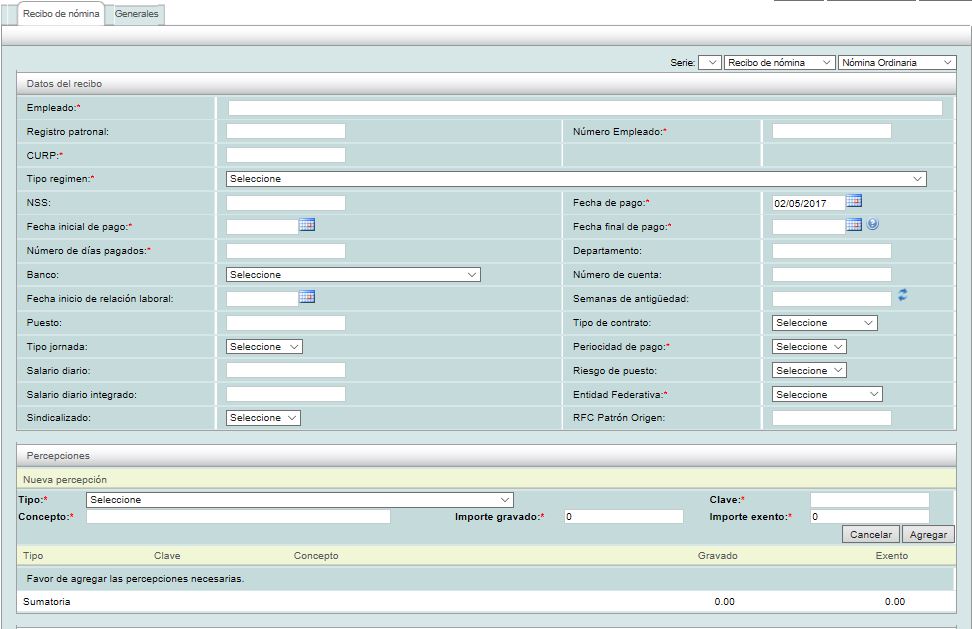Select a Periocidad de pago option
Image resolution: width=972 pixels, height=629 pixels.
(x=809, y=347)
